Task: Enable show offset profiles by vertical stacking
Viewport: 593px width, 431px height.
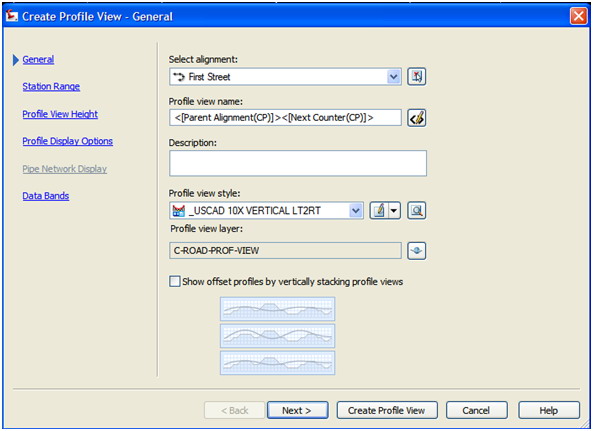Action: point(174,281)
